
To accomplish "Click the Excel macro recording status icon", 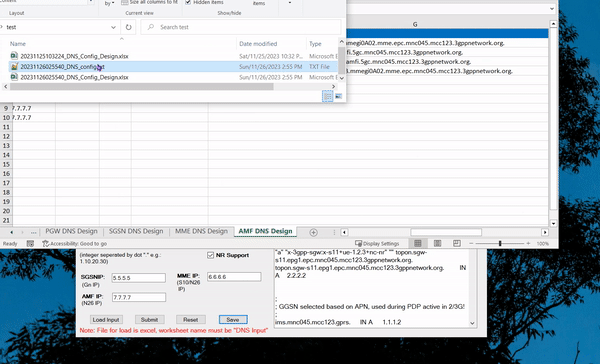I will 30,243.
